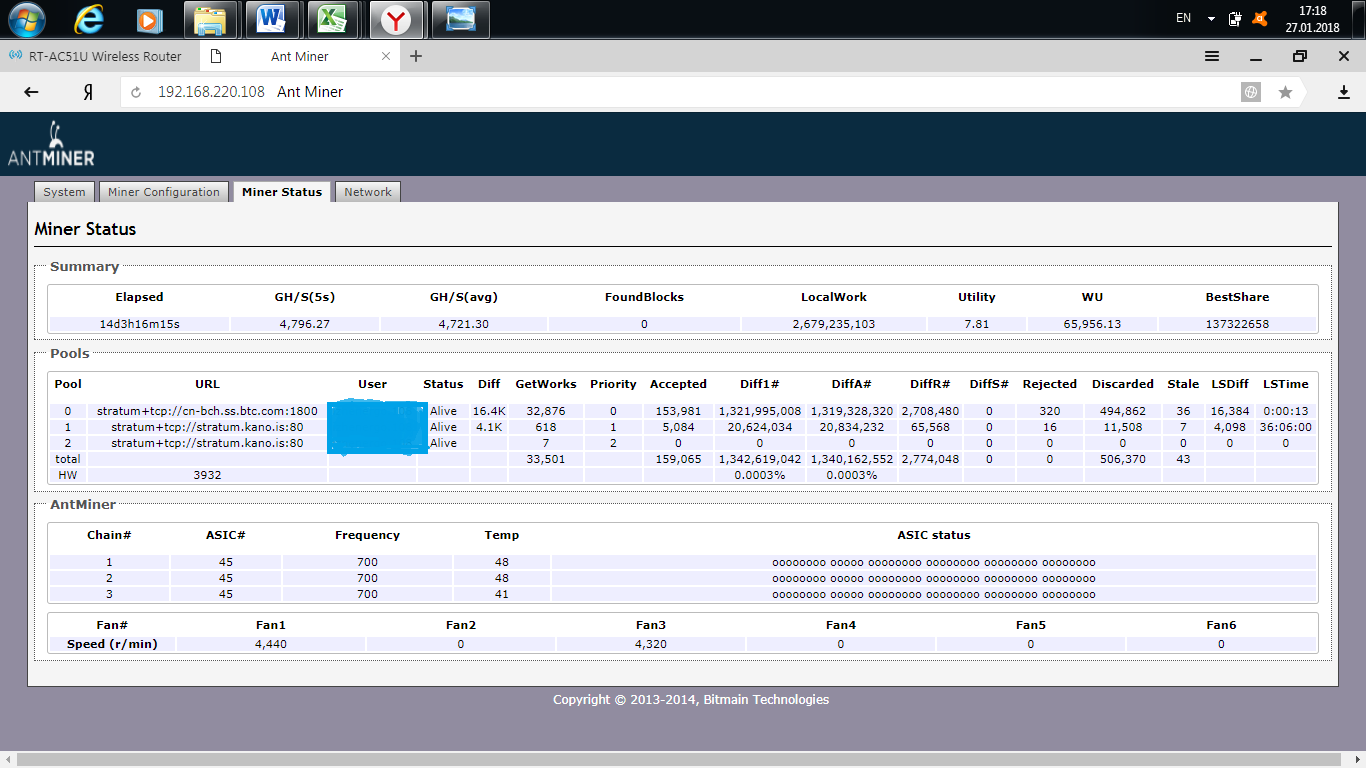Viewport: 1366px width, 768px height.
Task: Launch Internet Explorer from taskbar
Action: coord(89,18)
